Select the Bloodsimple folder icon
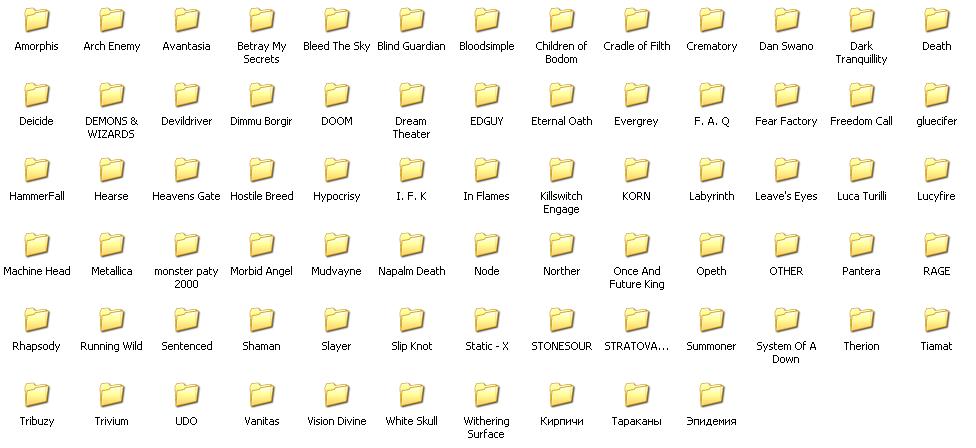The image size is (976, 448). 487,20
